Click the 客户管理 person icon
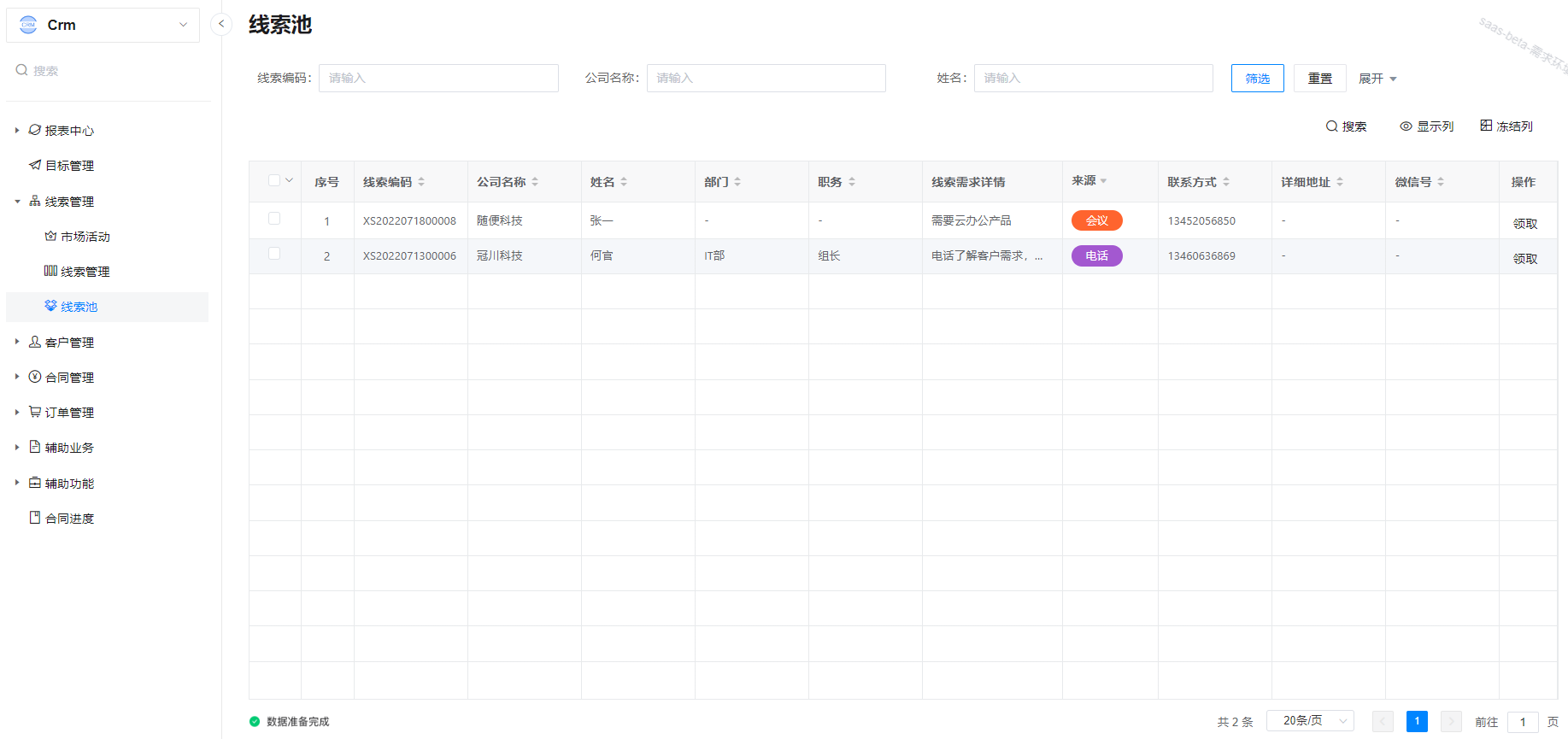 pos(35,342)
